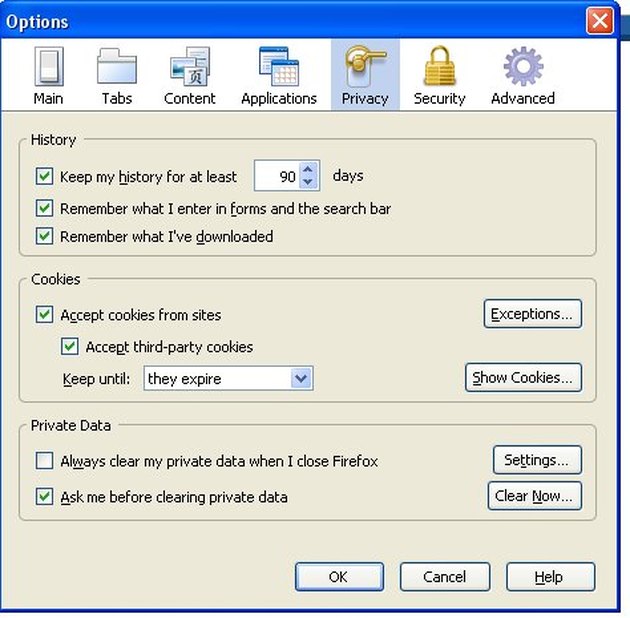The width and height of the screenshot is (630, 618).
Task: Open the Main options panel icon
Action: click(x=49, y=66)
